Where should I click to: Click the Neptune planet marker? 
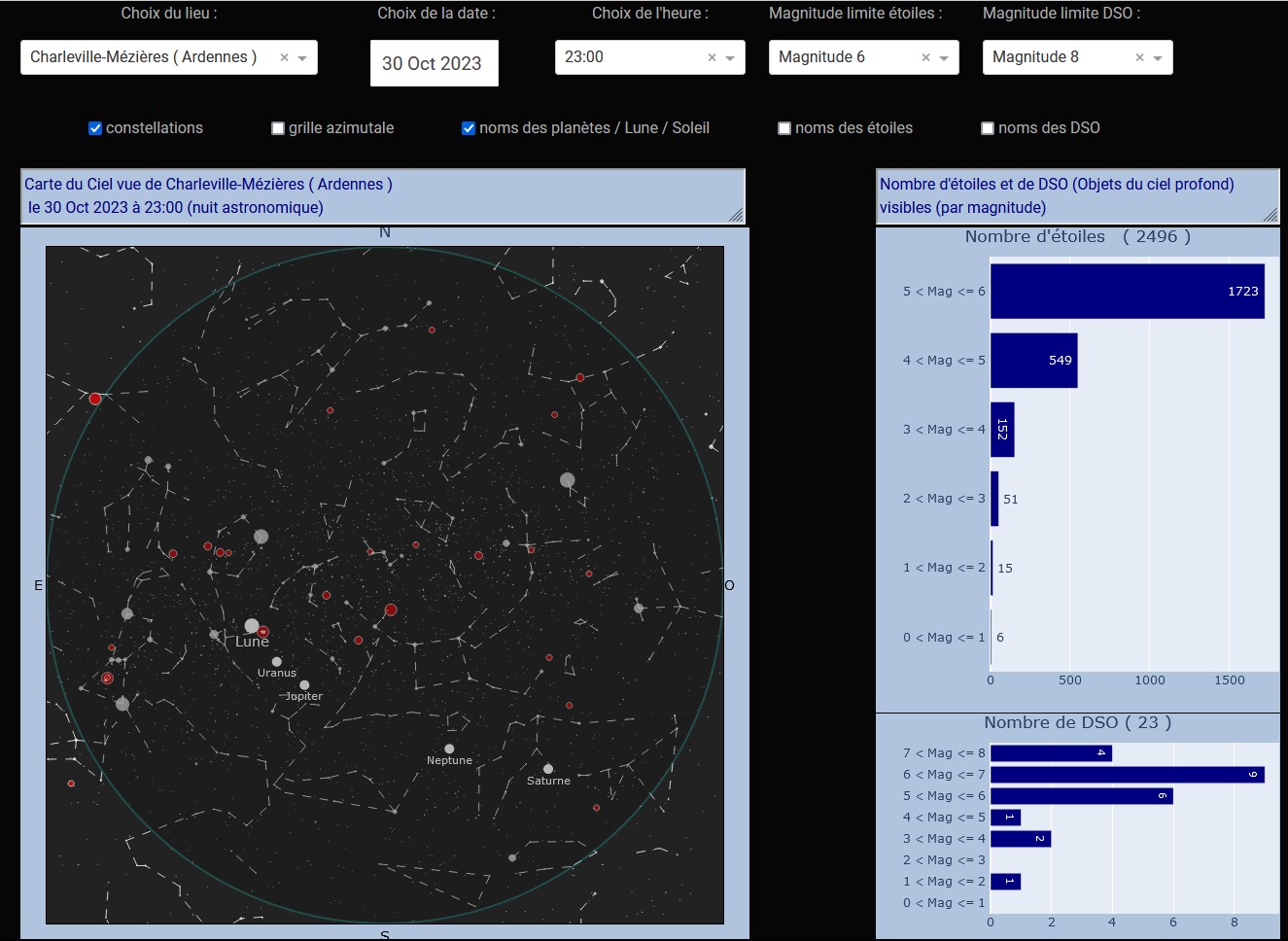(x=449, y=749)
